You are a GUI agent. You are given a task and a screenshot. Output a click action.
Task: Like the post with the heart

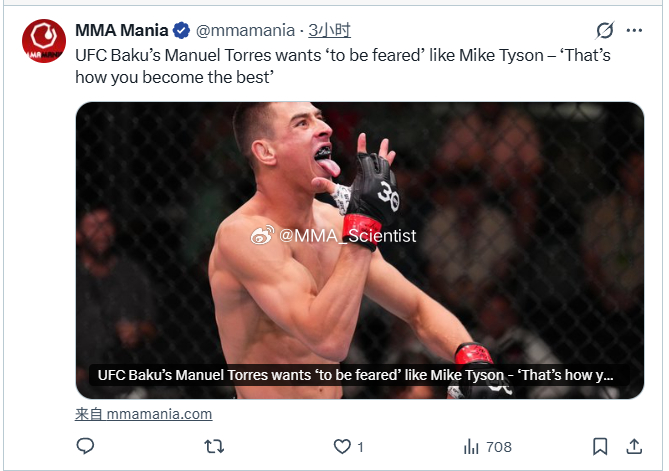[342, 447]
